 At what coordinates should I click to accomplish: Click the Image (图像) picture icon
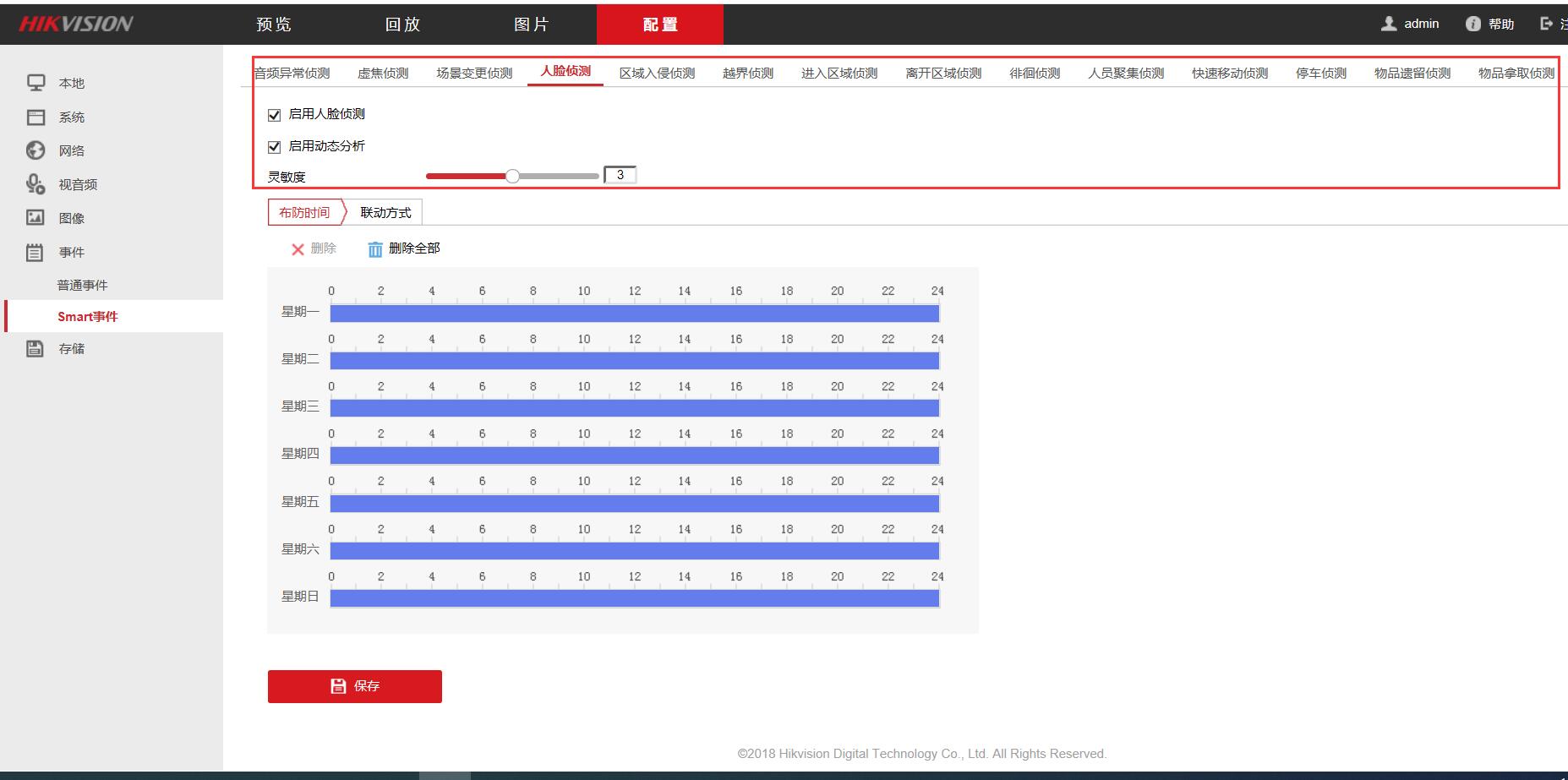click(36, 218)
